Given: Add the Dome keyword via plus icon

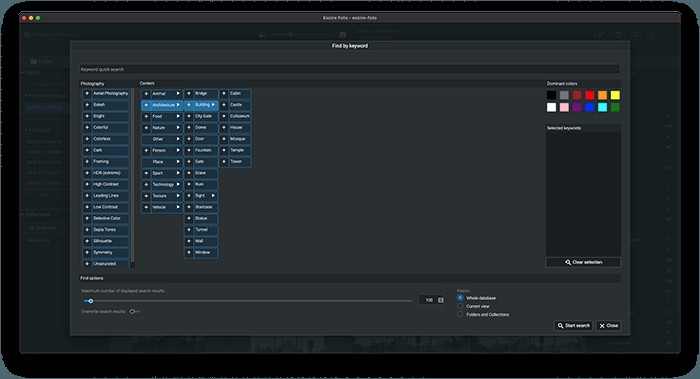Looking at the screenshot, I should point(189,128).
